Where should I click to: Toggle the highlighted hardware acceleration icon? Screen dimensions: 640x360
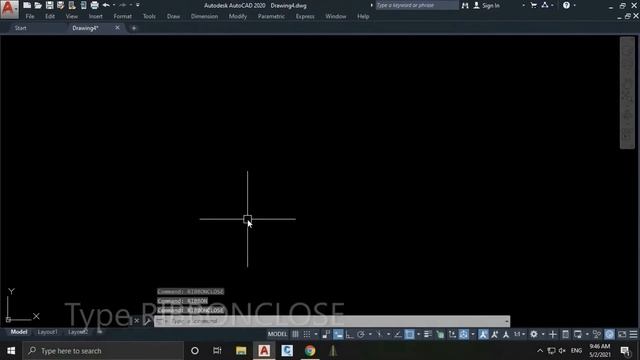609,334
